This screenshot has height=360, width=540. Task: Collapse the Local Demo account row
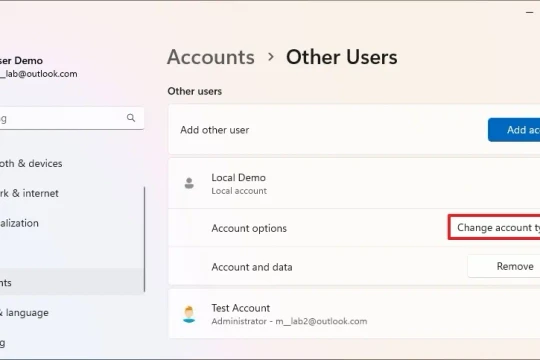point(354,184)
